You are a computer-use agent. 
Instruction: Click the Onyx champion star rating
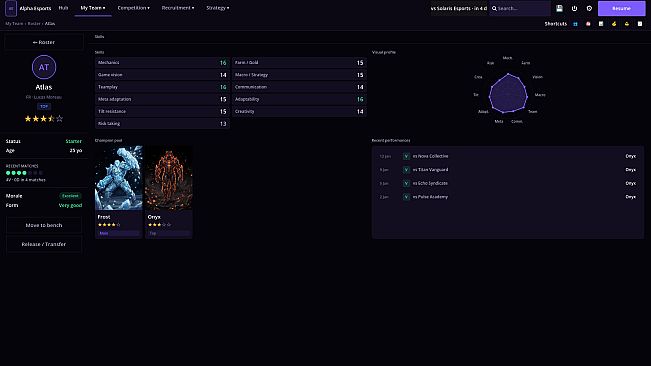[x=159, y=225]
